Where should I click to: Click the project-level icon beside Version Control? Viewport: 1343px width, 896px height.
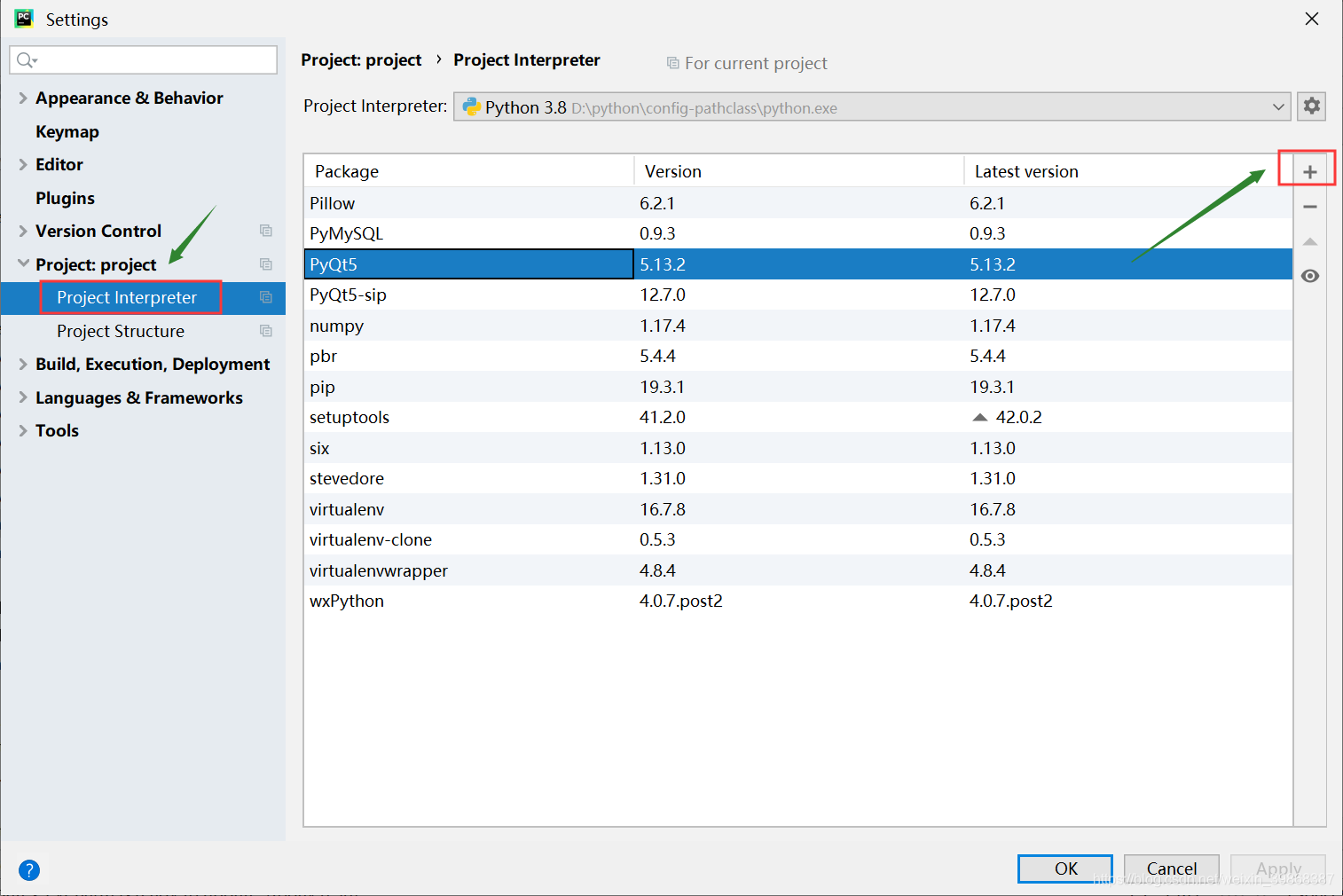click(x=265, y=231)
